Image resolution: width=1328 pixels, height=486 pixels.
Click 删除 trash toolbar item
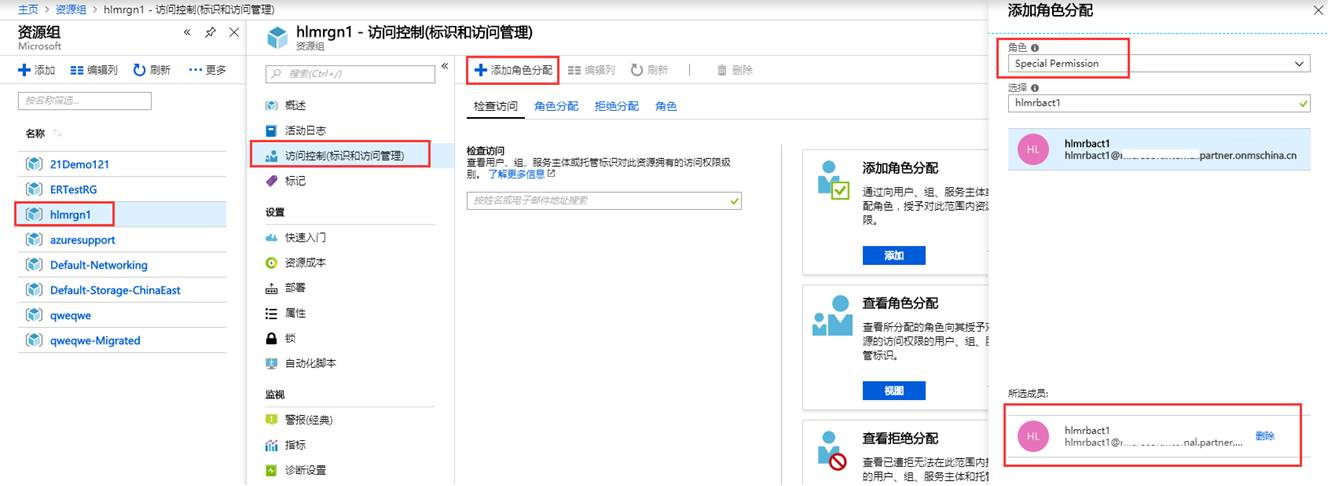[x=735, y=70]
